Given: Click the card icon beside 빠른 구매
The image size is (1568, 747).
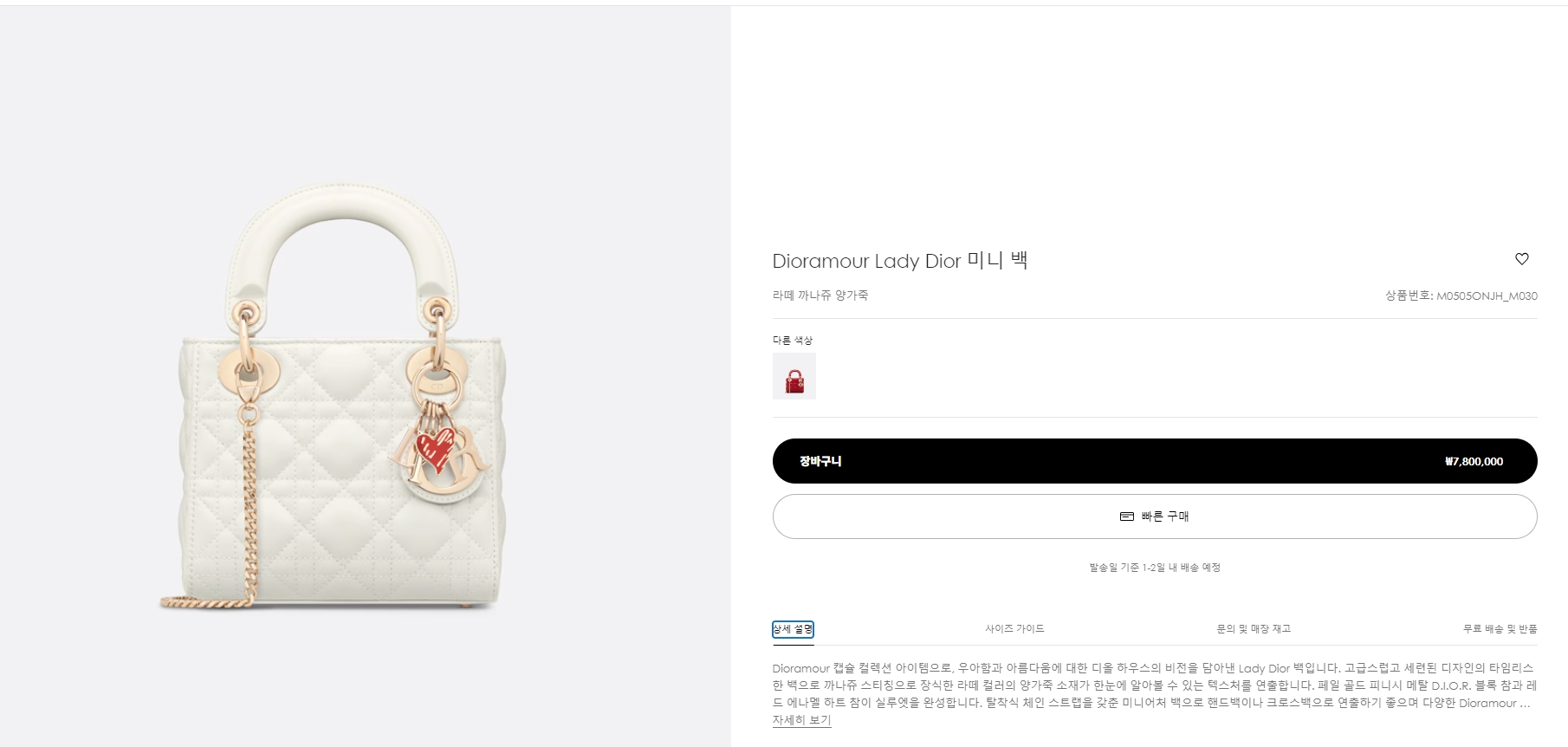Looking at the screenshot, I should (1127, 516).
